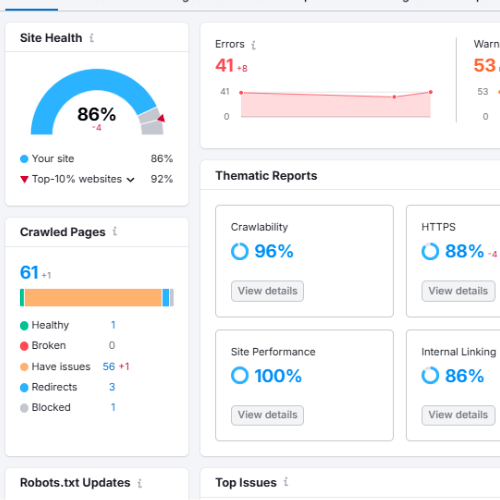
Task: Click the Healthy pages count 1
Action: pyautogui.click(x=113, y=325)
